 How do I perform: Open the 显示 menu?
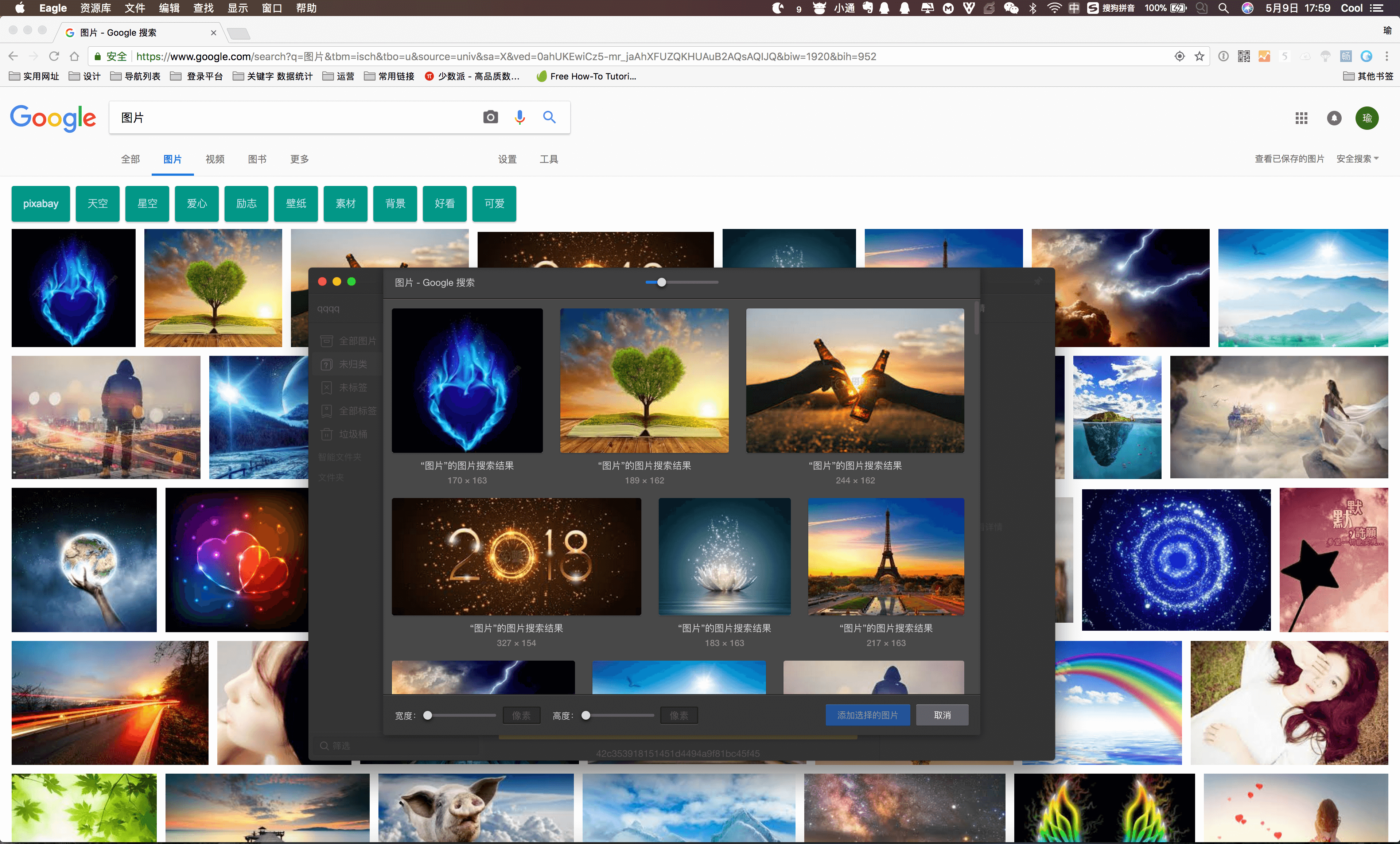[x=237, y=8]
